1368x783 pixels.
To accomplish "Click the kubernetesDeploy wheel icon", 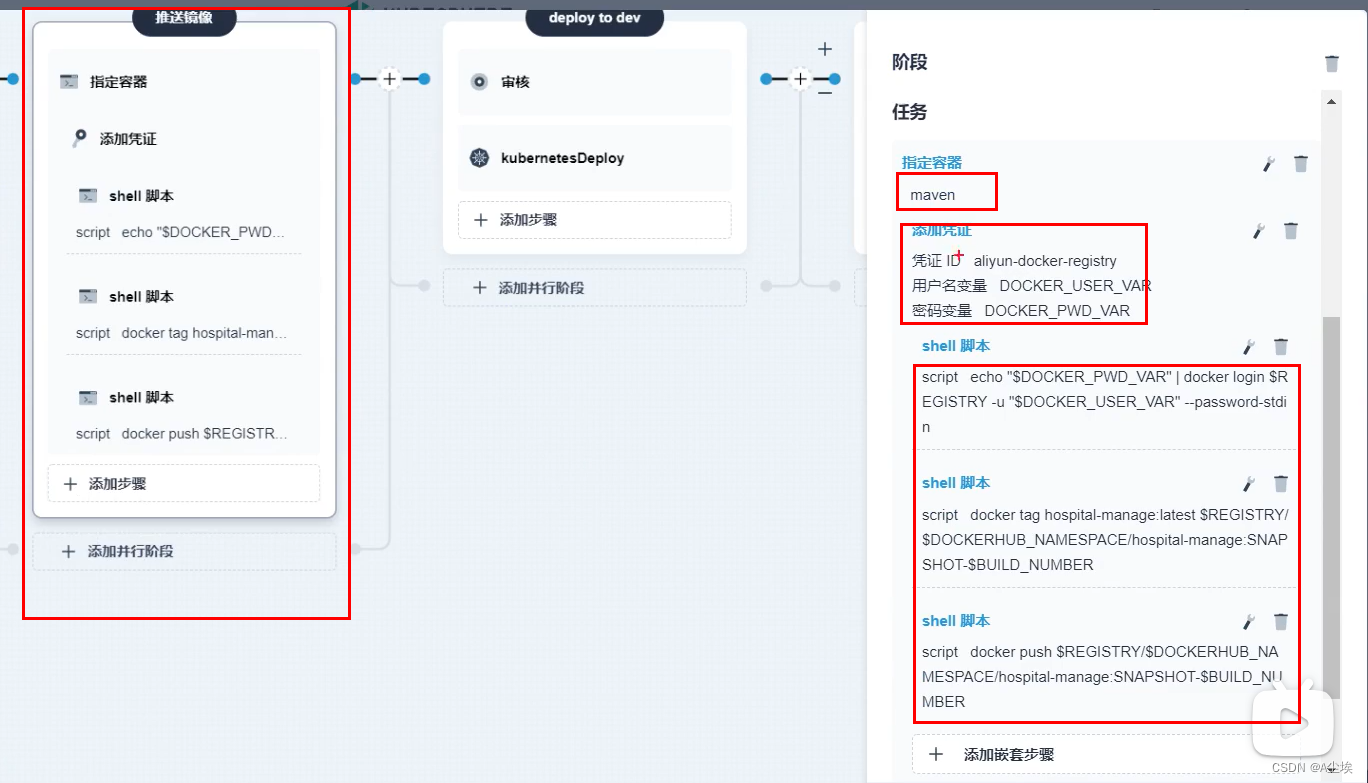I will 479,158.
